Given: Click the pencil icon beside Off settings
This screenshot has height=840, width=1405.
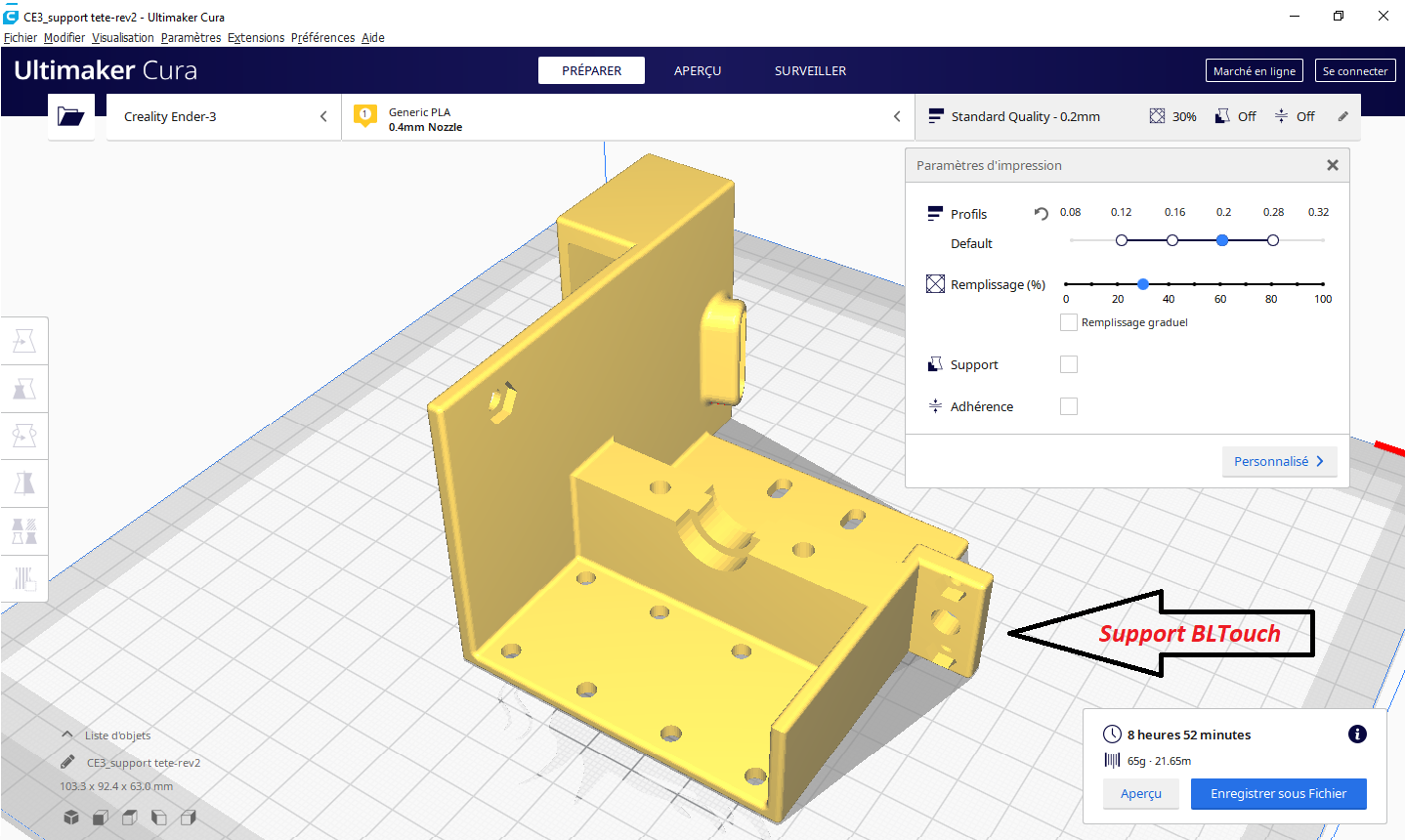Looking at the screenshot, I should coord(1343,116).
